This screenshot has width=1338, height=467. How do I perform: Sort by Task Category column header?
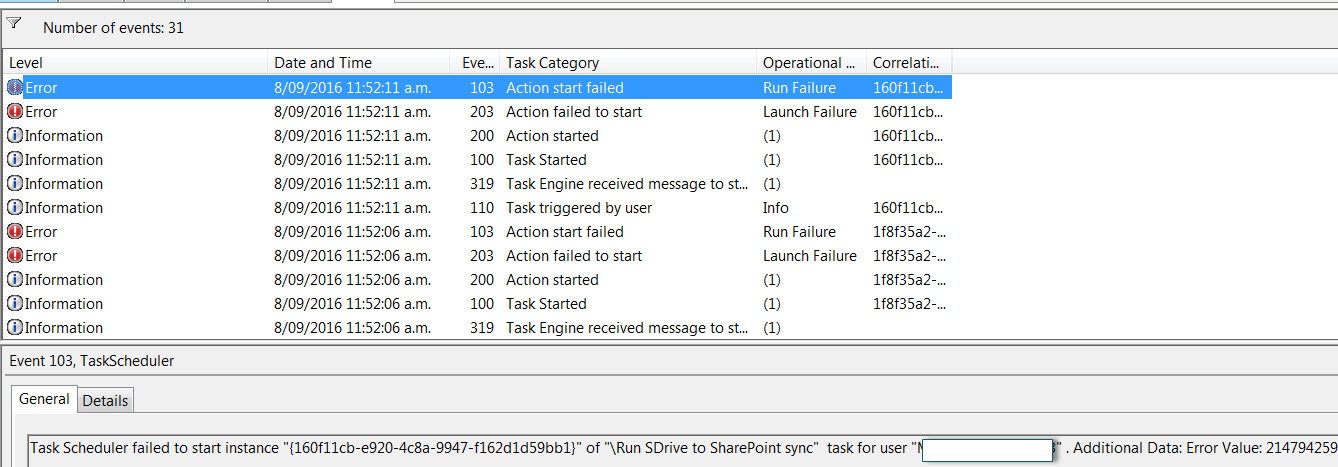pyautogui.click(x=627, y=63)
